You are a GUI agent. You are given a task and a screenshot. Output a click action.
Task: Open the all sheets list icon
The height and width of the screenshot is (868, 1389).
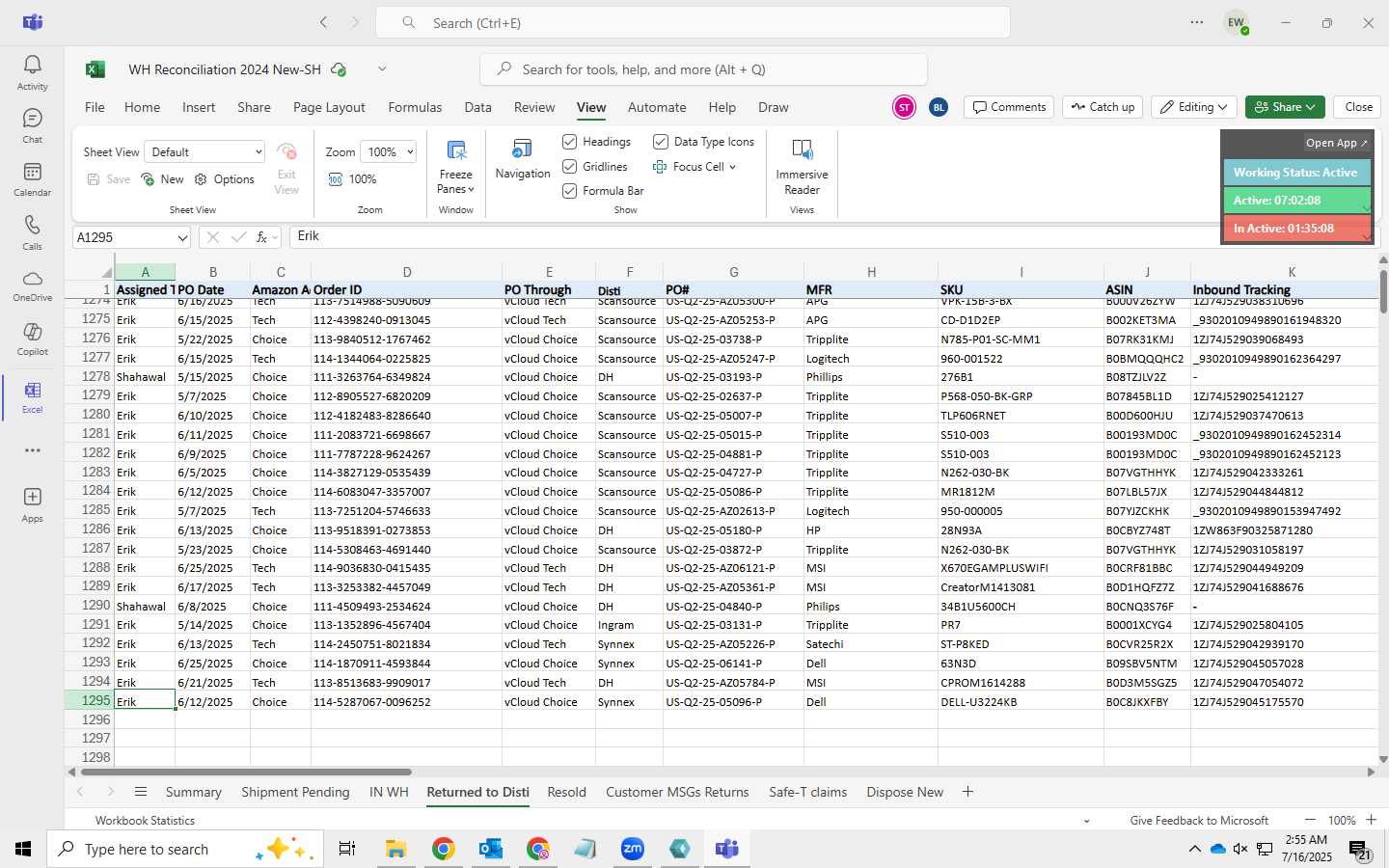coord(141,792)
